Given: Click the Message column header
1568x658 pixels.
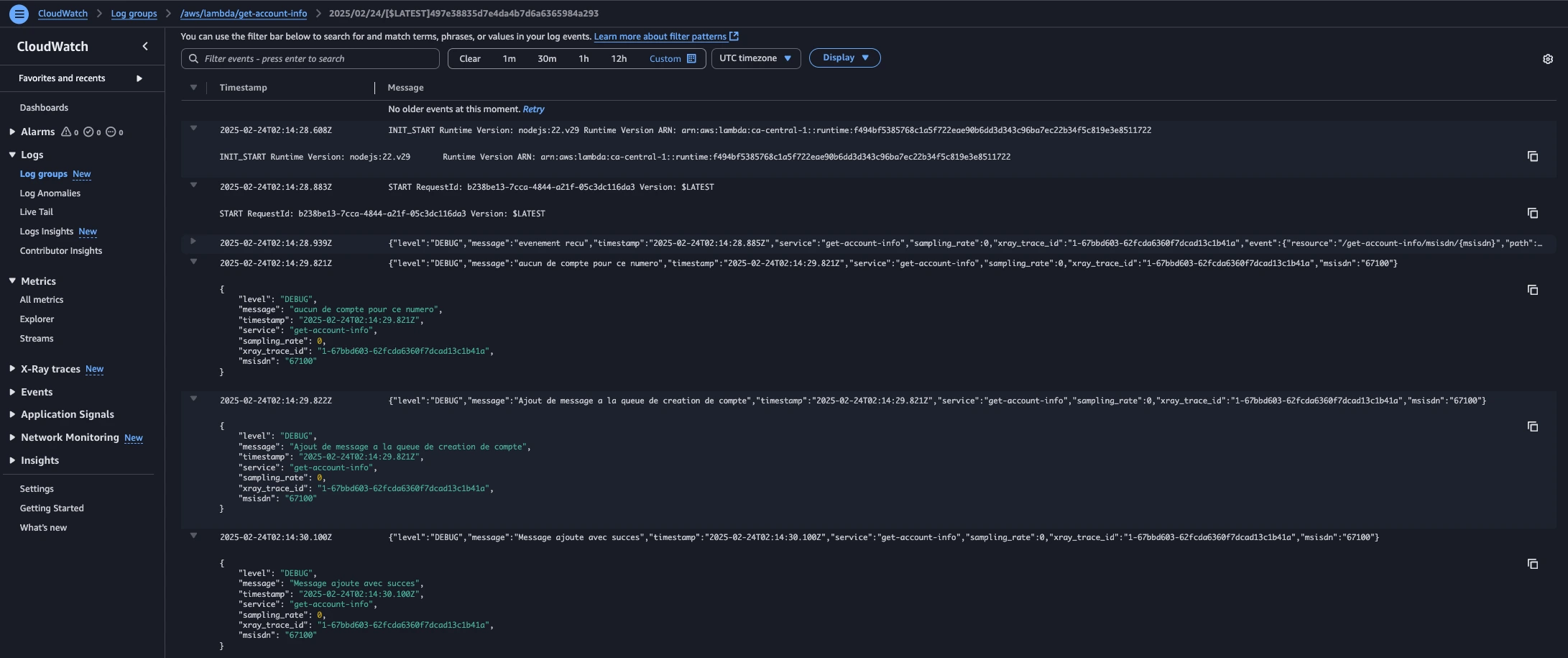Looking at the screenshot, I should (x=405, y=88).
